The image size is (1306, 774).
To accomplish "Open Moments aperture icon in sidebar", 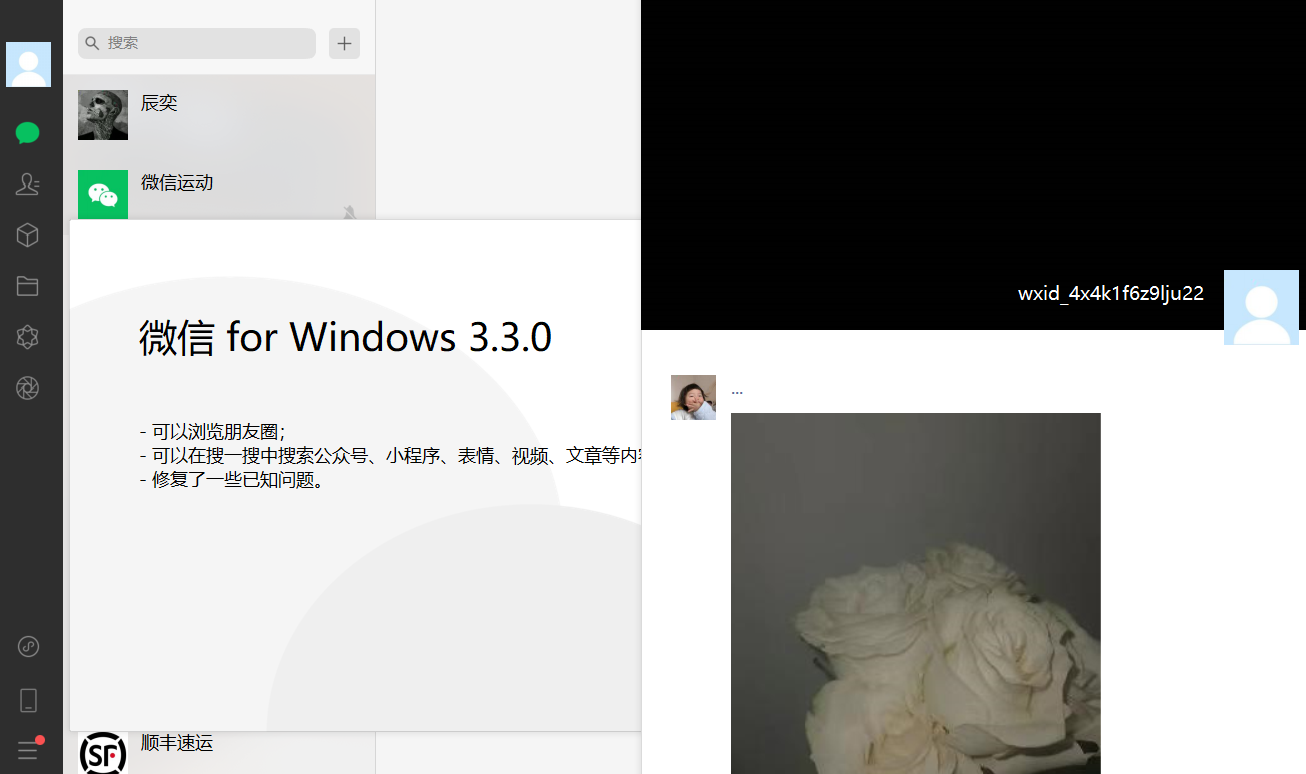I will coord(28,389).
